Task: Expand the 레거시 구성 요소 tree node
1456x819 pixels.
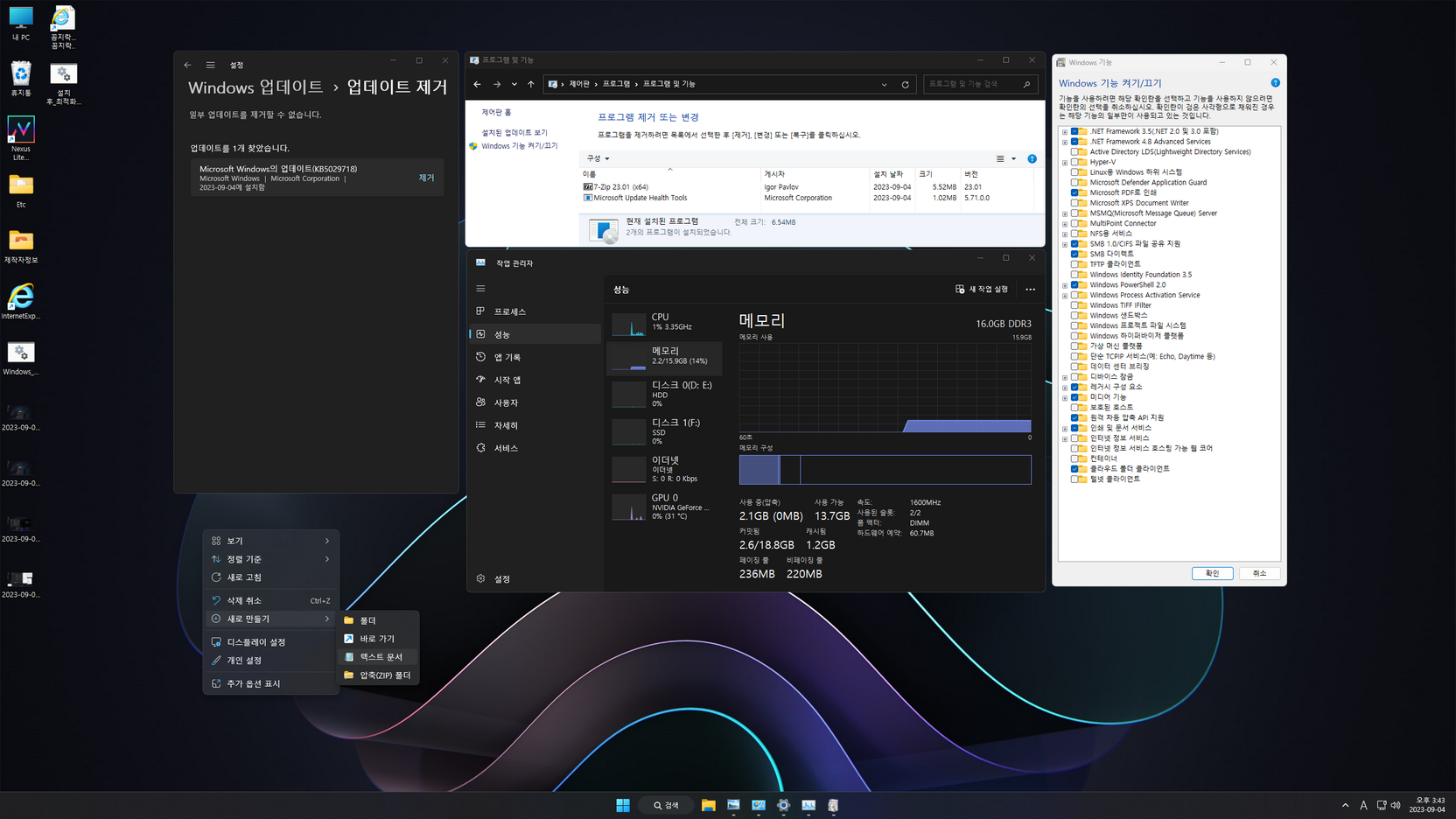Action: click(1065, 387)
